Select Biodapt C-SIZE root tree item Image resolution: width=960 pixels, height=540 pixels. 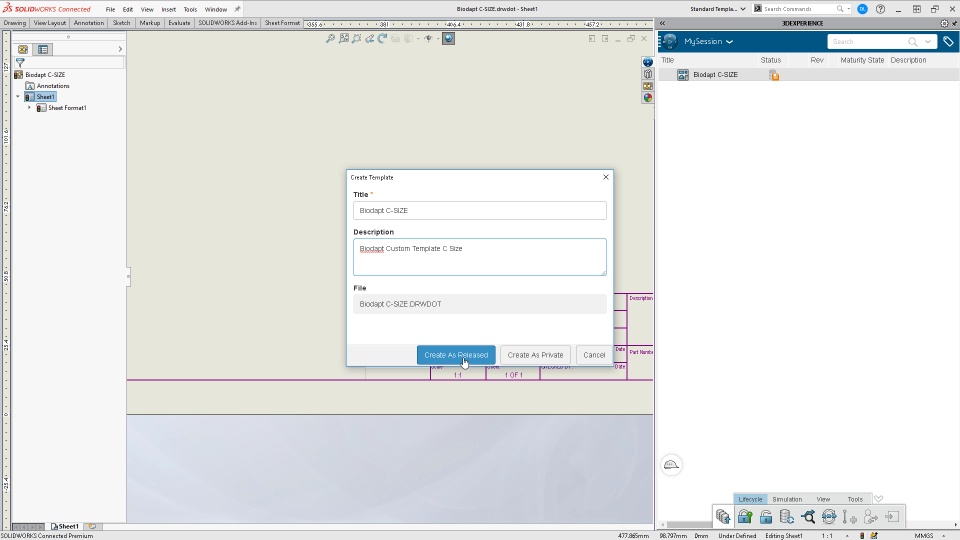tap(45, 75)
